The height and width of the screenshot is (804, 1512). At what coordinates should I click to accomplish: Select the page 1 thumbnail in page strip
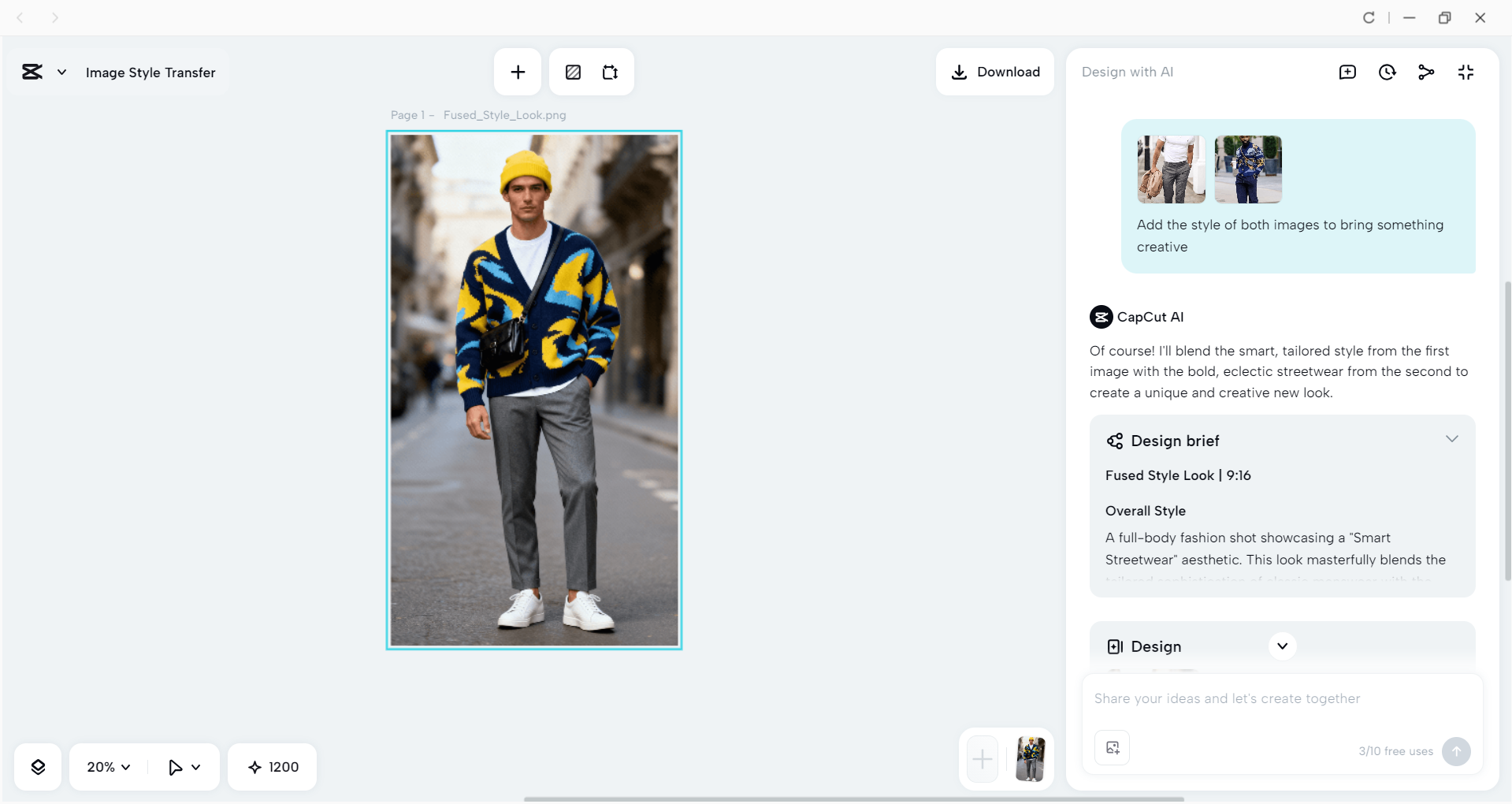[x=1030, y=759]
